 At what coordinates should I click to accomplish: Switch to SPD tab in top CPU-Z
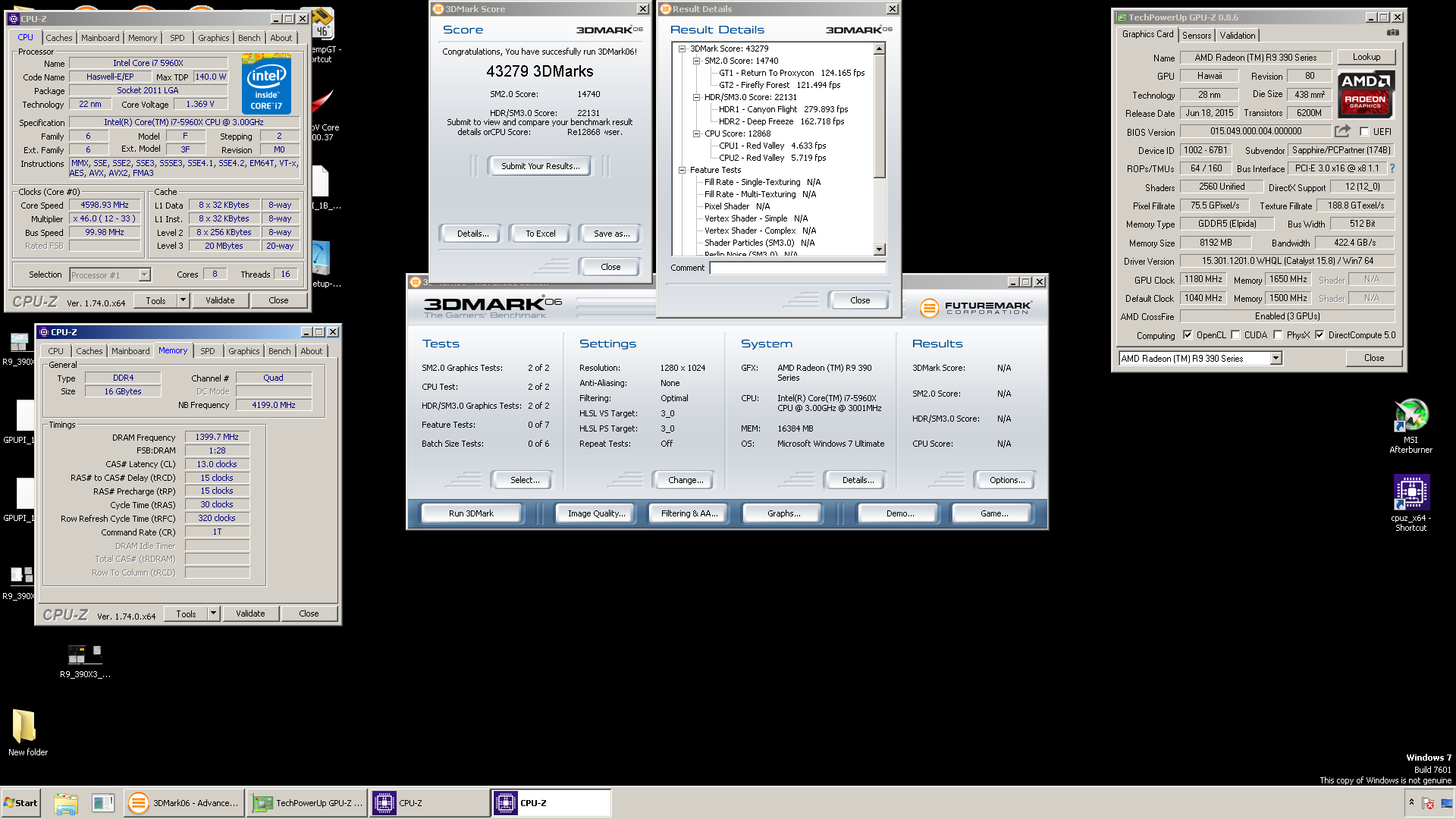pyautogui.click(x=177, y=38)
